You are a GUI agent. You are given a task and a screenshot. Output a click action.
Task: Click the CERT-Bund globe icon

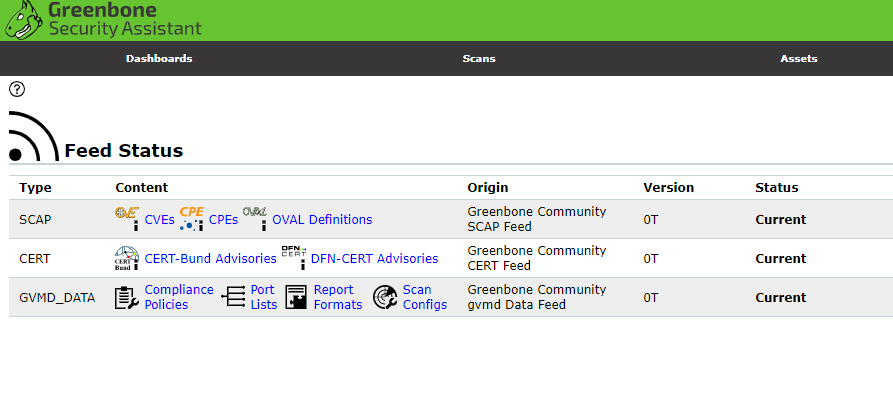point(127,259)
